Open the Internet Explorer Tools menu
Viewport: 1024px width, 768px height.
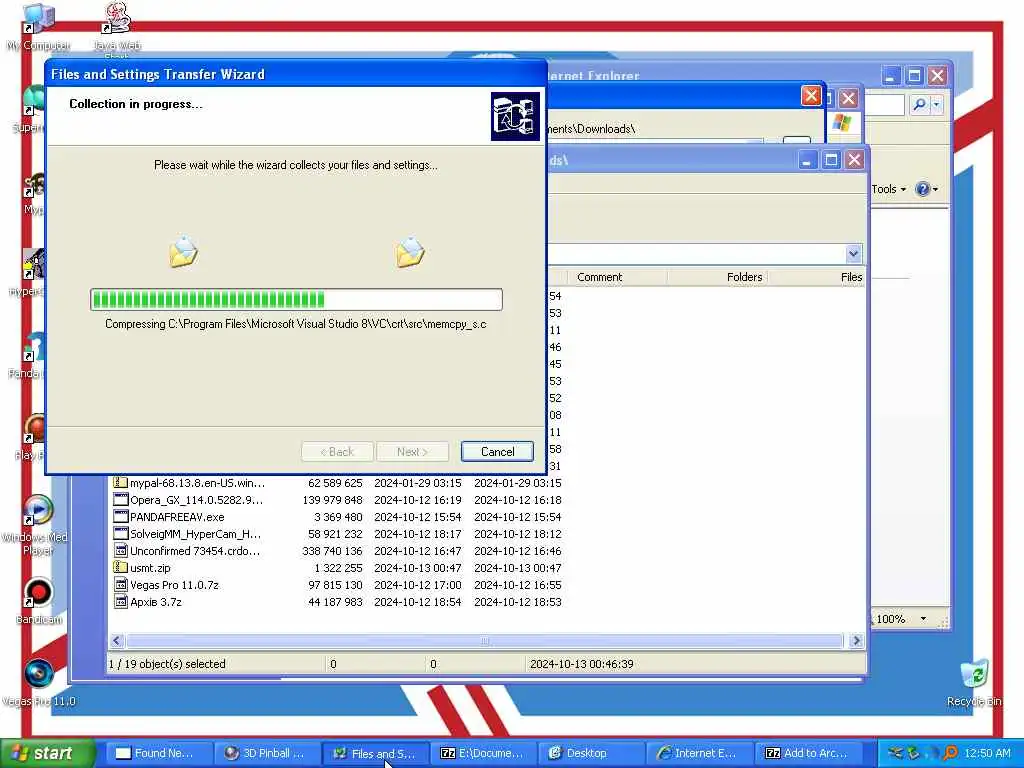(x=889, y=189)
